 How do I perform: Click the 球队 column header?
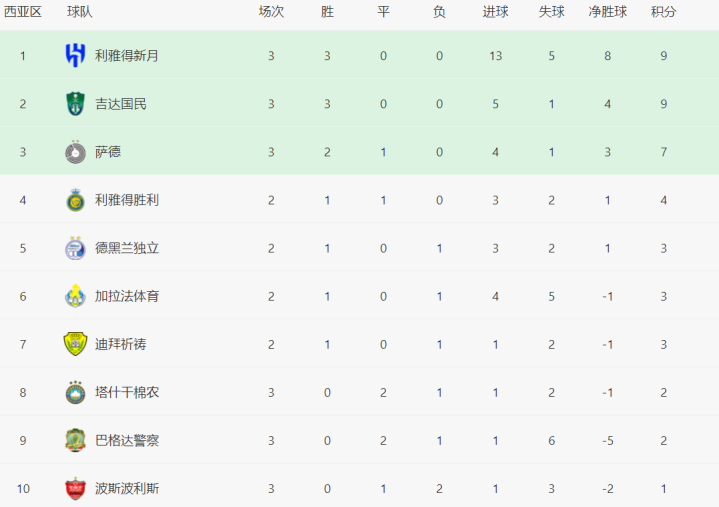click(80, 12)
